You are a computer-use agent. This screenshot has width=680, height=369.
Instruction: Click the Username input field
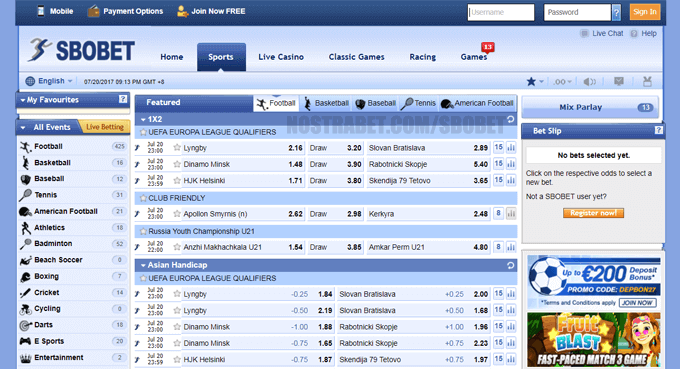click(x=501, y=12)
